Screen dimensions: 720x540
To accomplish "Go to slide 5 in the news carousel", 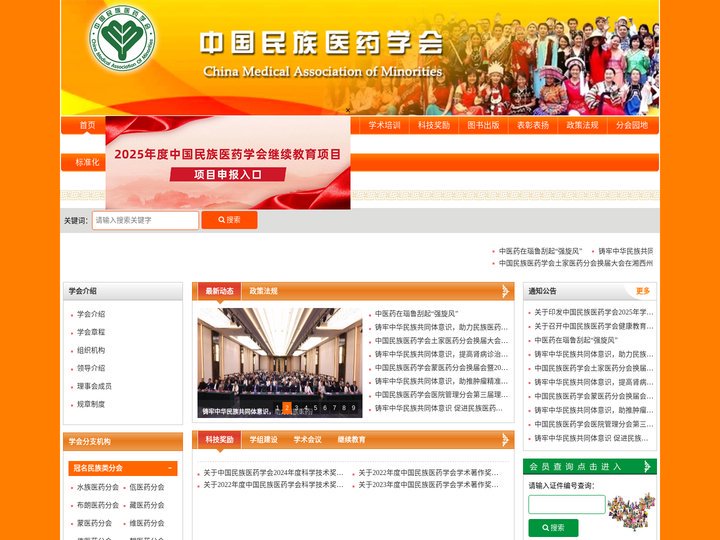I will (x=315, y=408).
